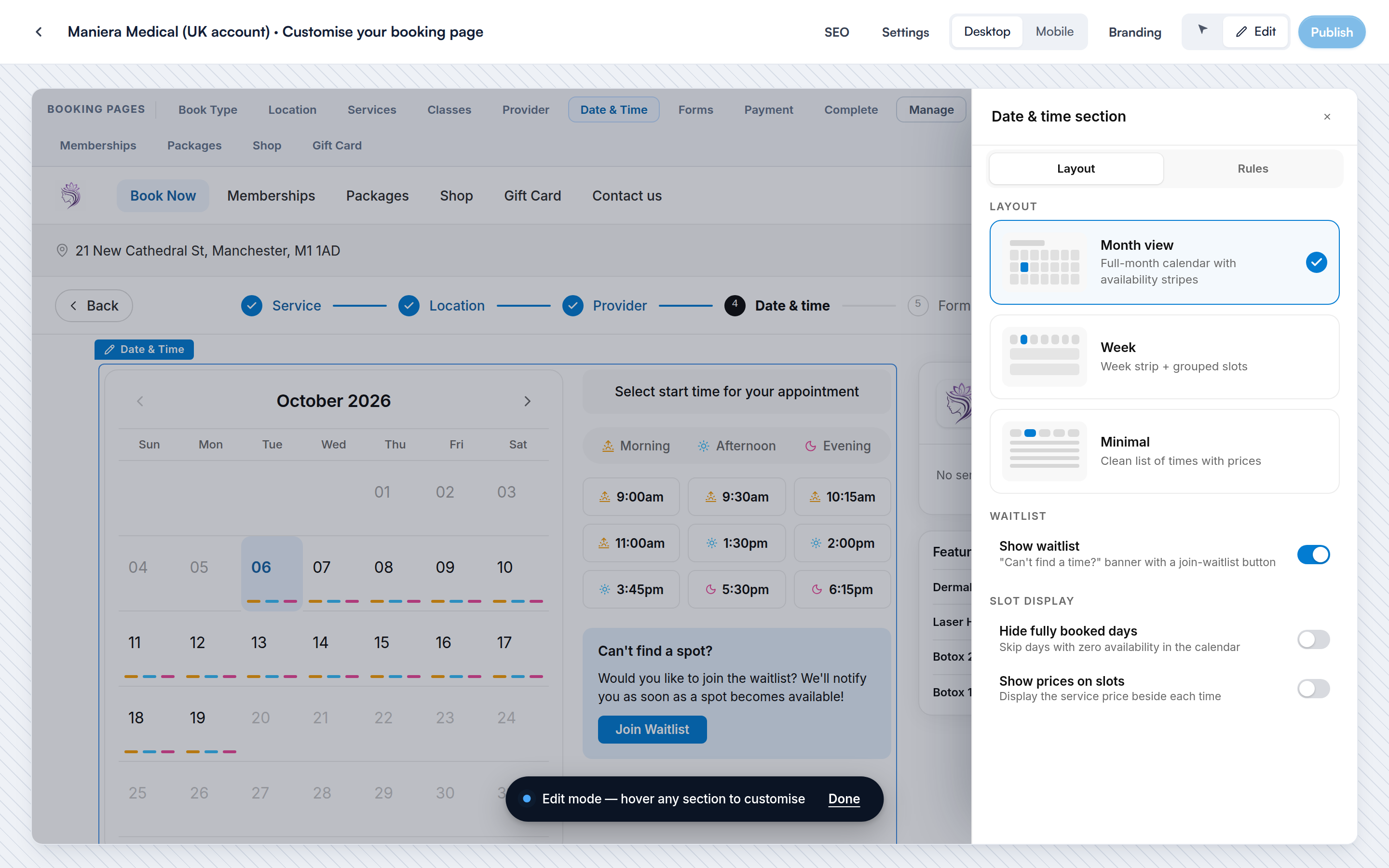Image resolution: width=1389 pixels, height=868 pixels.
Task: Click the moon icon on 6:15pm slot
Action: pos(816,590)
